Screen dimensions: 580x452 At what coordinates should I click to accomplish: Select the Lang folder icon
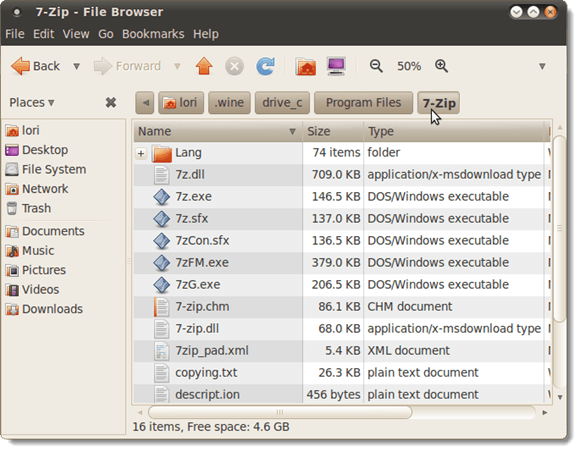(x=162, y=153)
